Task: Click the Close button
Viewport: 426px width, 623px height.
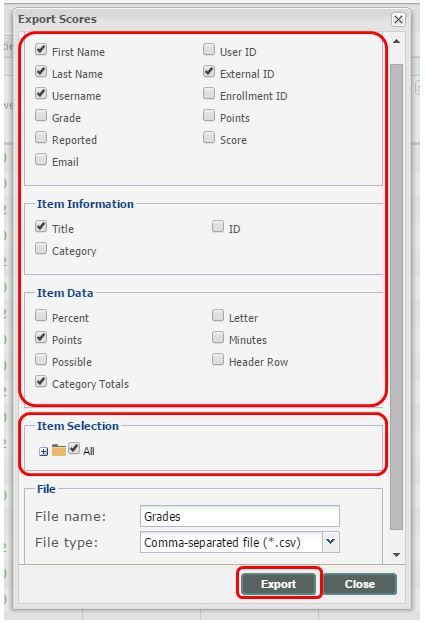Action: (360, 584)
